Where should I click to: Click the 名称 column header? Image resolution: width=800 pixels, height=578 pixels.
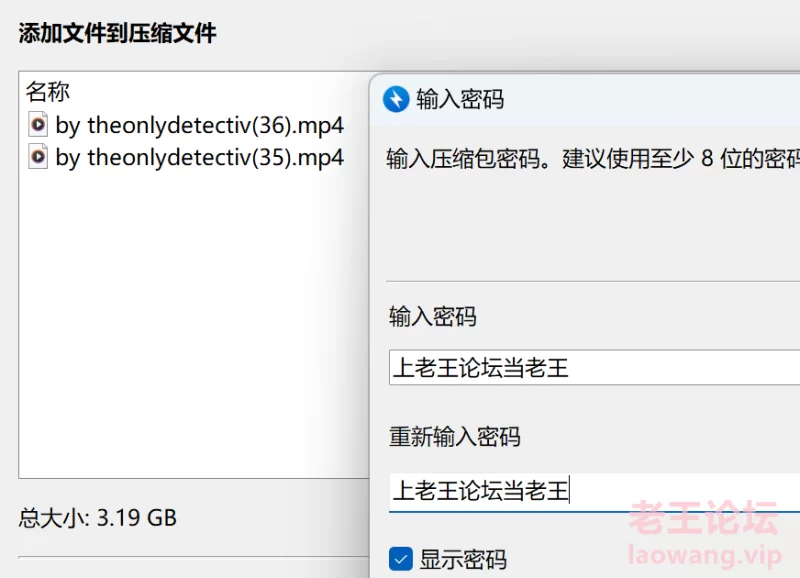coord(47,92)
